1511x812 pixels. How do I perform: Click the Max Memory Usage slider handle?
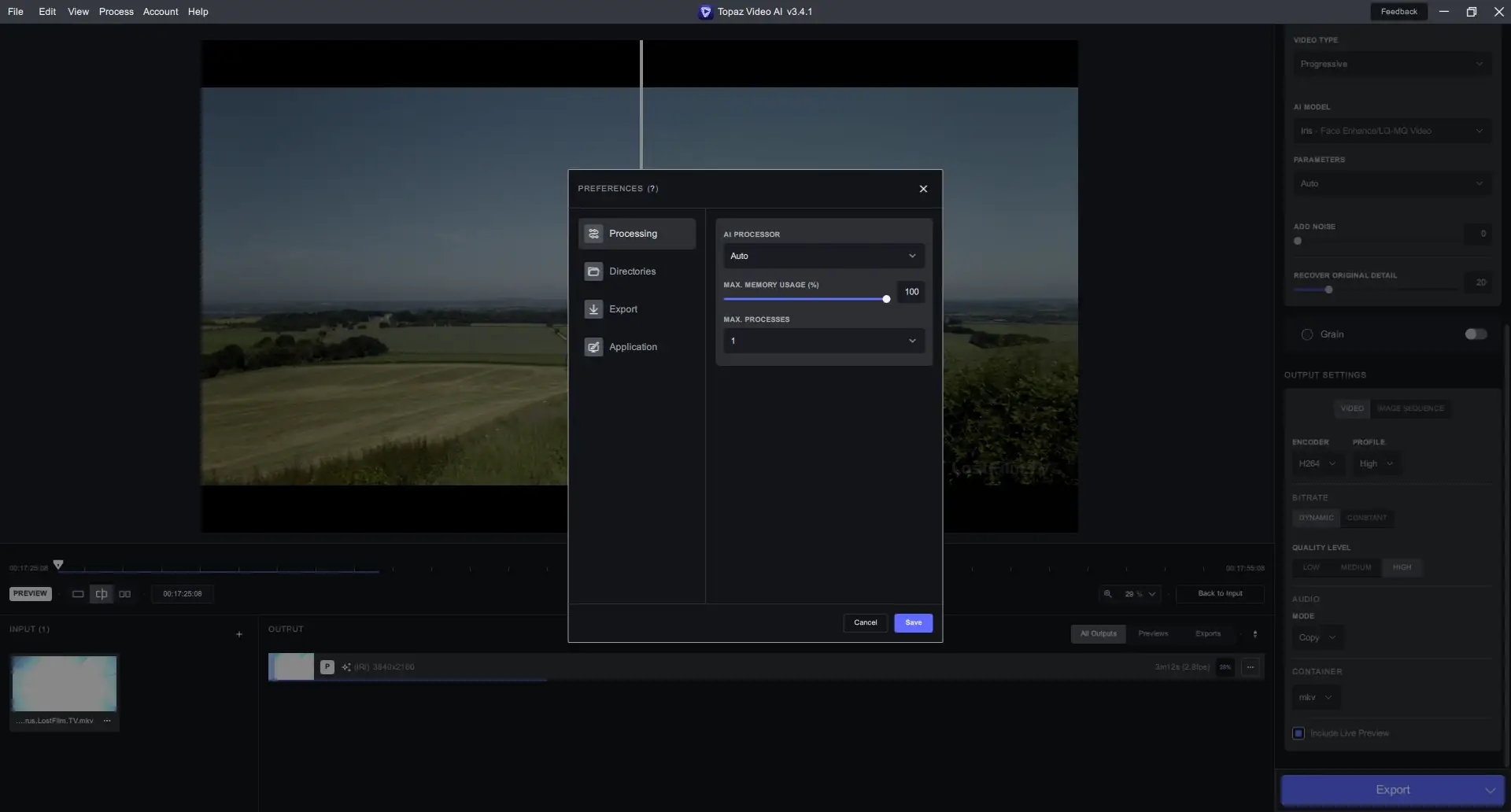coord(886,299)
